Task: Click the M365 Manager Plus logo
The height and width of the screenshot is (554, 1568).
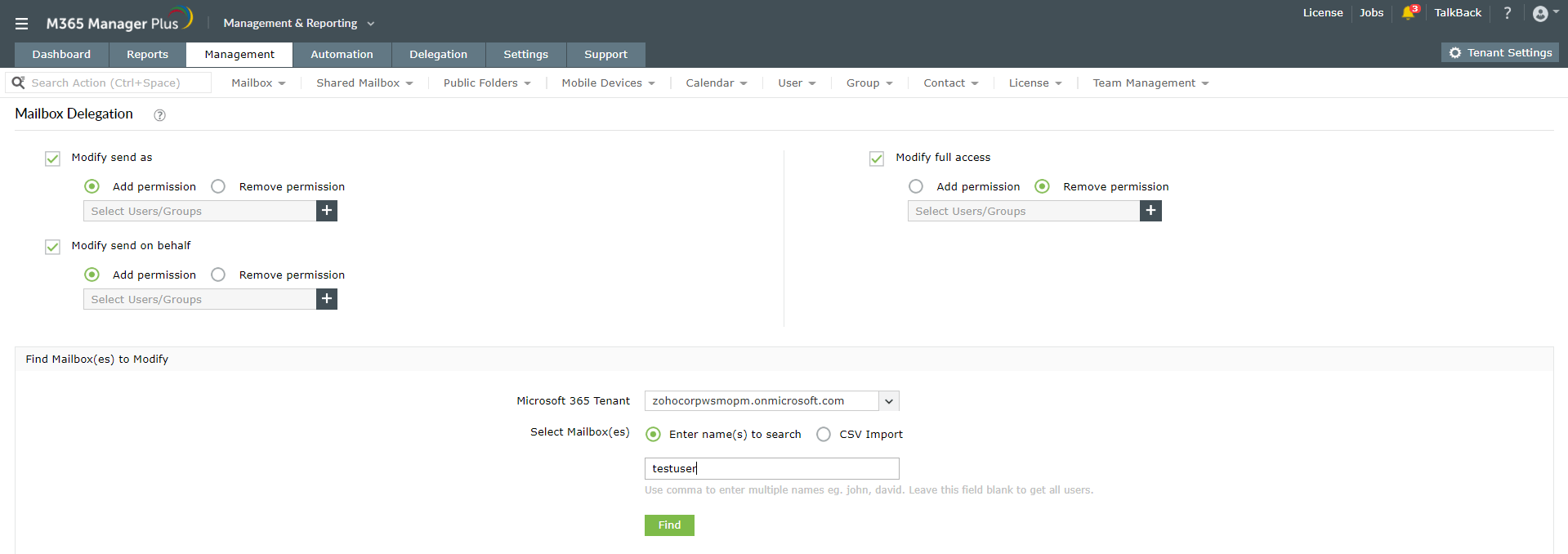Action: [119, 20]
